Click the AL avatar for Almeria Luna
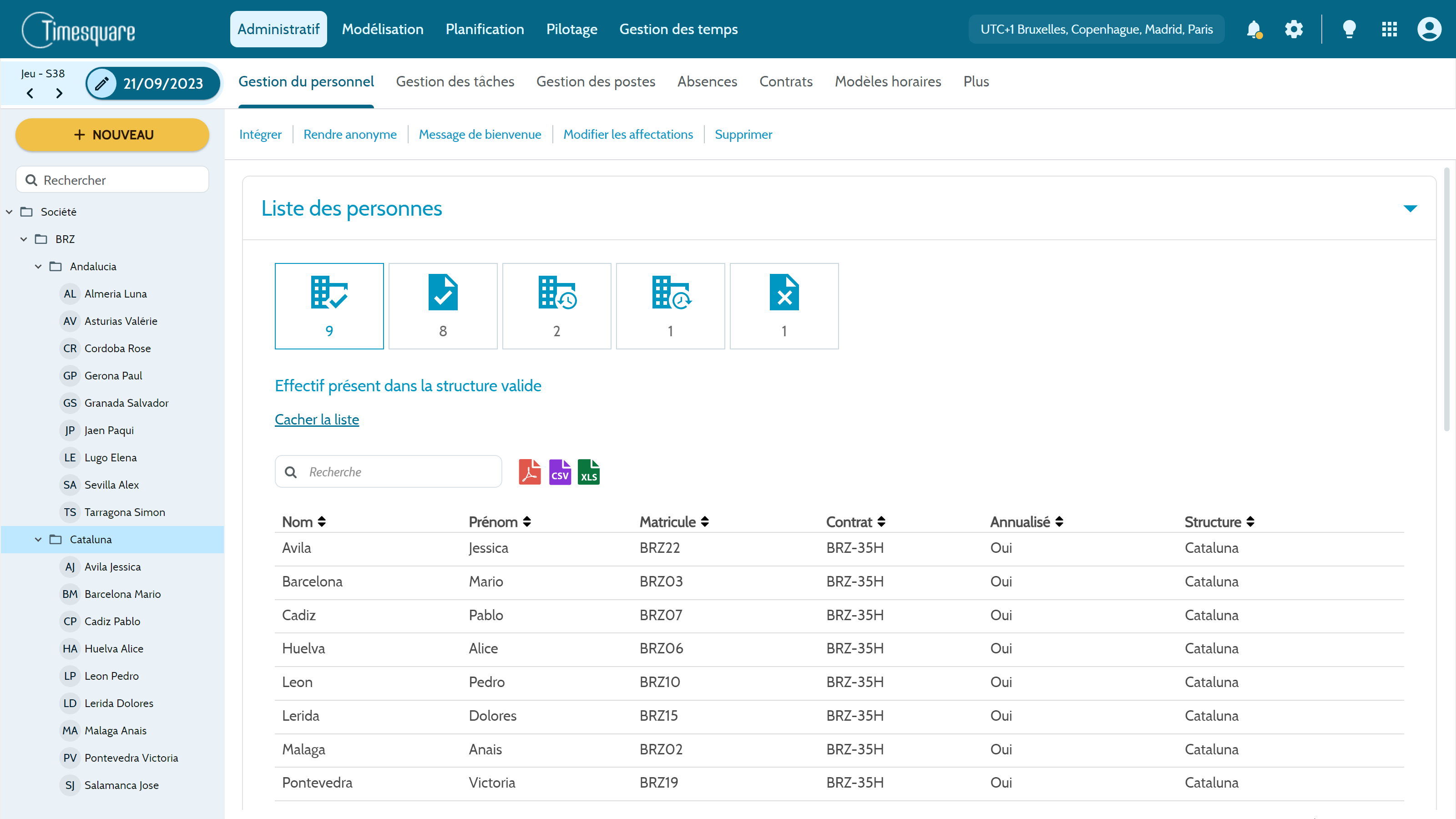Viewport: 1456px width, 819px height. [70, 294]
